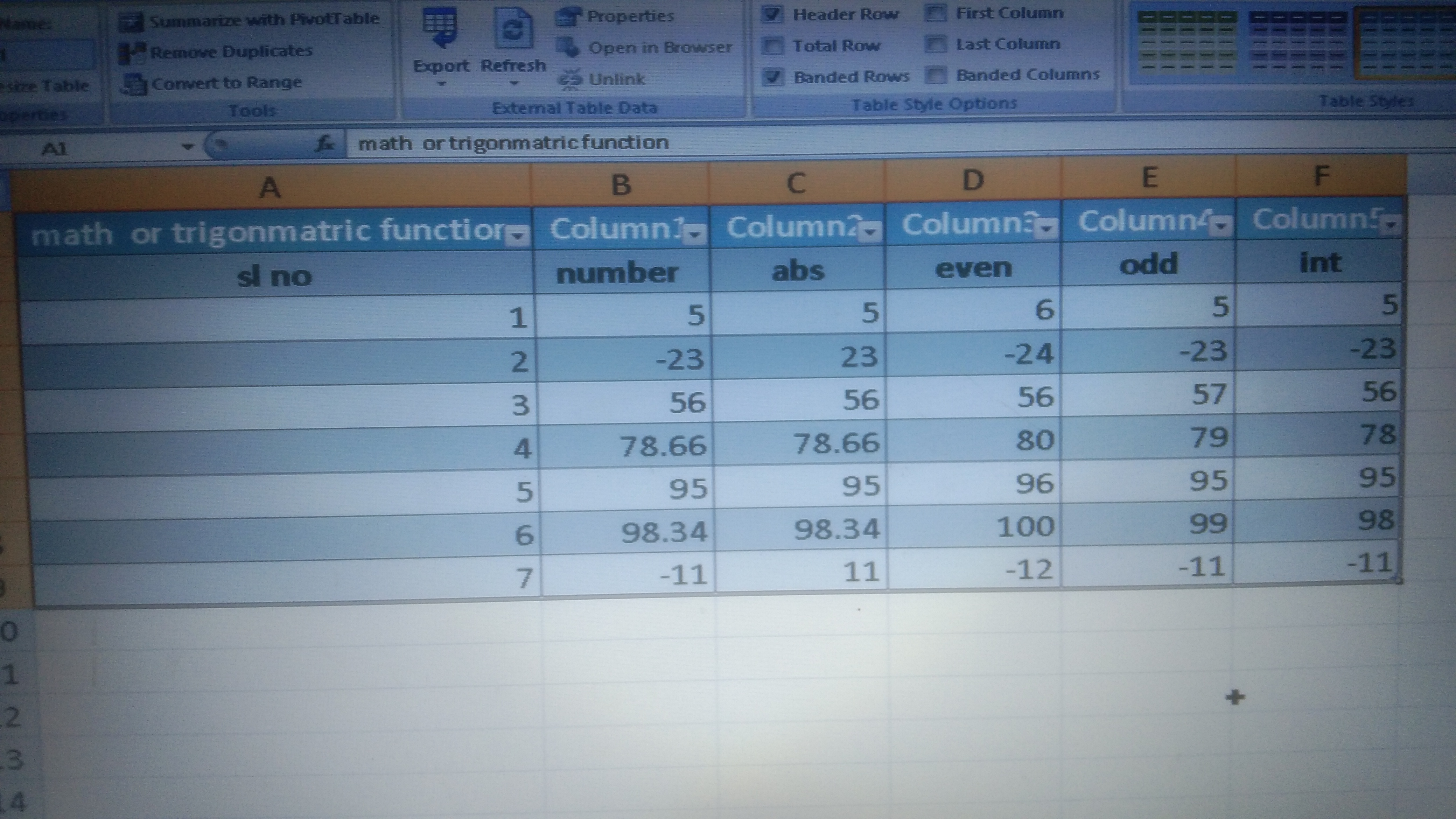Viewport: 1456px width, 819px height.
Task: Click the insert function fx button
Action: (324, 144)
